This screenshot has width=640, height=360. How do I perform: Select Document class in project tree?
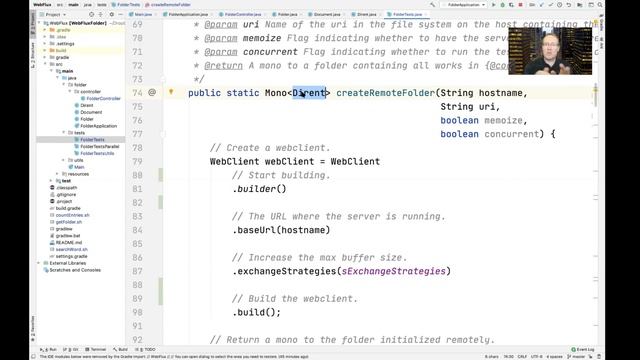click(x=91, y=112)
